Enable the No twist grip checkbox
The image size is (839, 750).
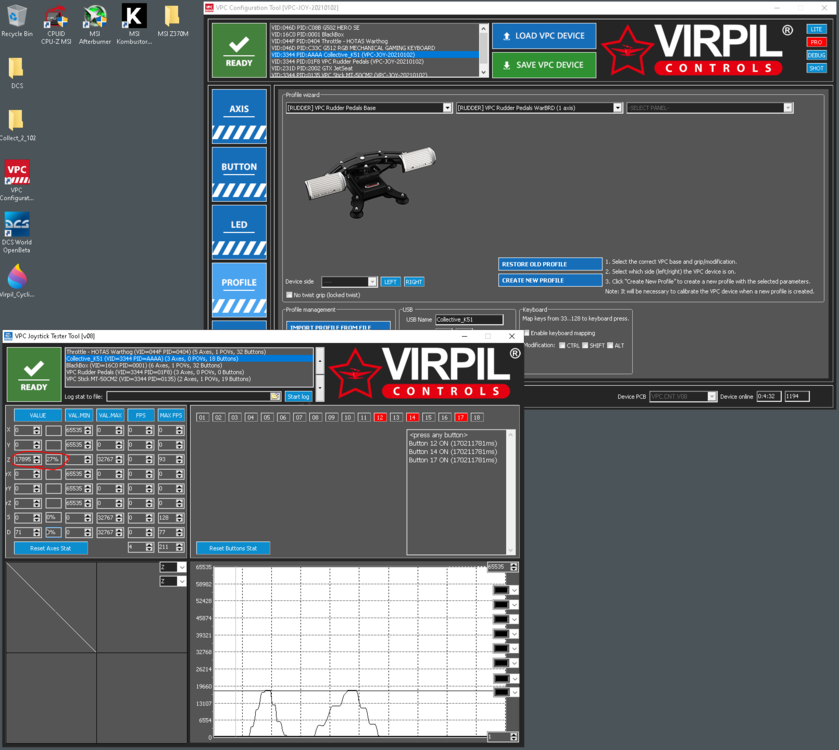289,295
